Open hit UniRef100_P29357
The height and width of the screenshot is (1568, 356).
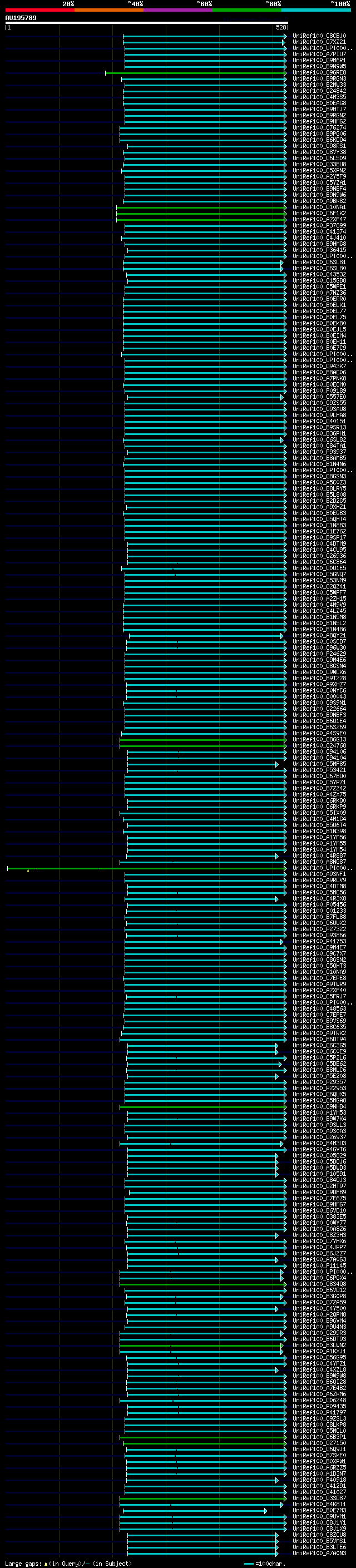click(x=319, y=1082)
